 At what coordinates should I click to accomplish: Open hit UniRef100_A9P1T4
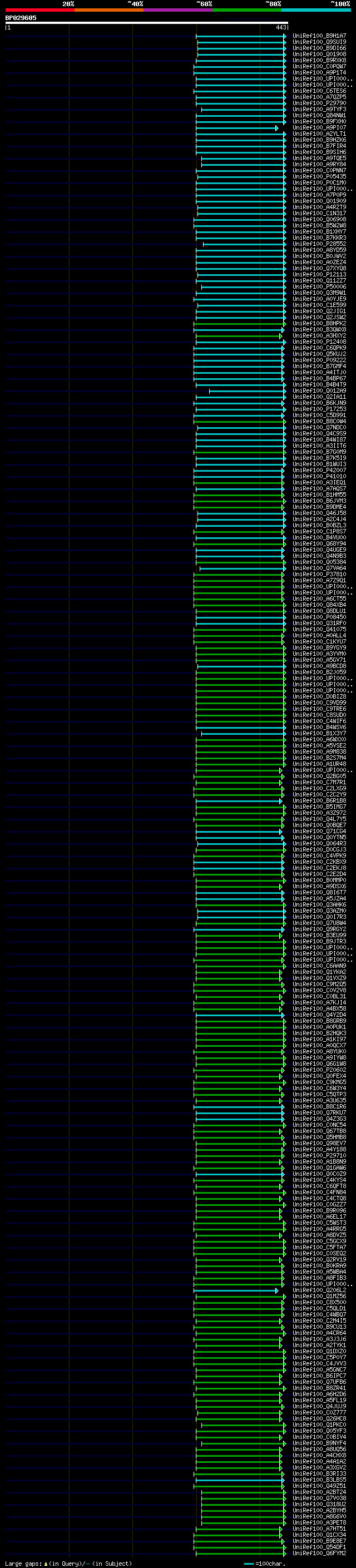[319, 72]
